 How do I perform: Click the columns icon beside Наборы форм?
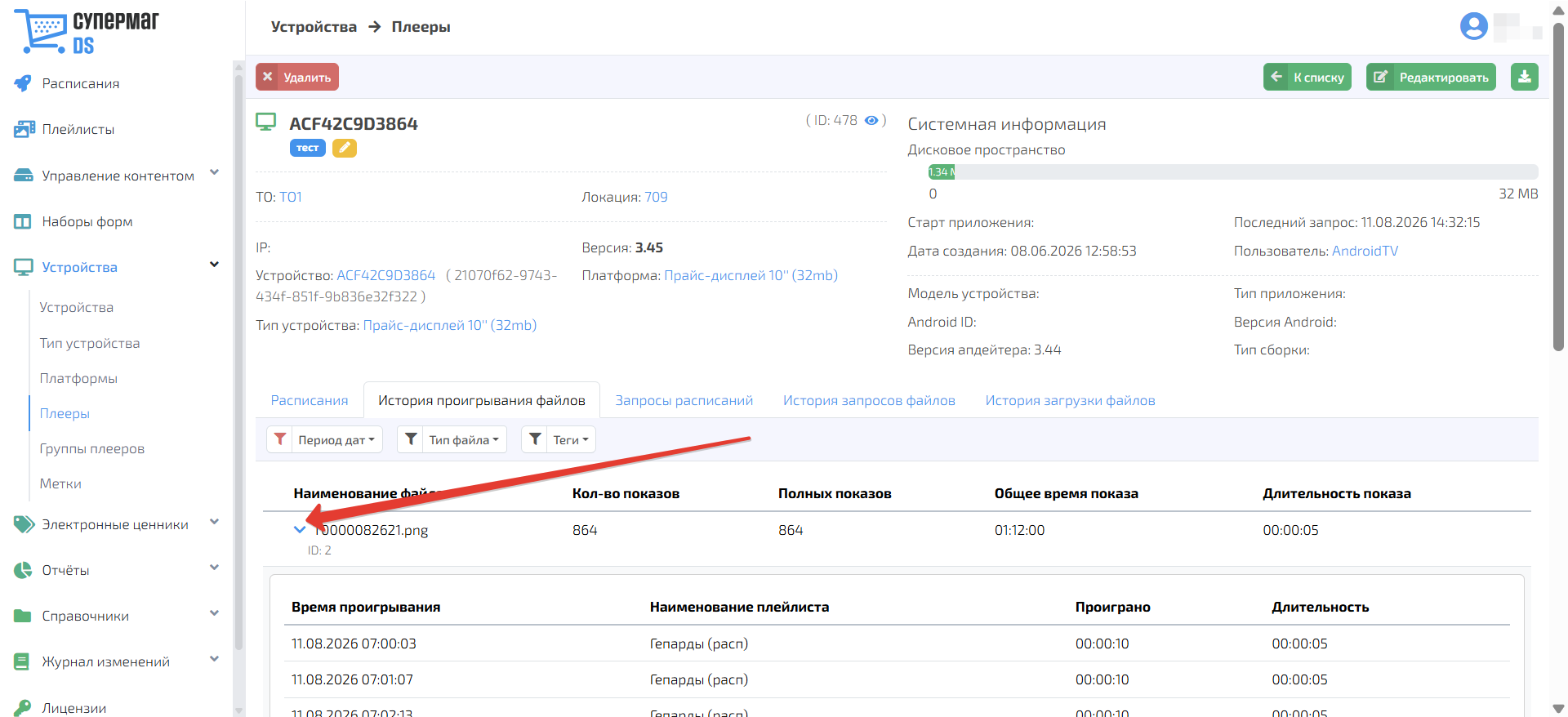[x=23, y=221]
